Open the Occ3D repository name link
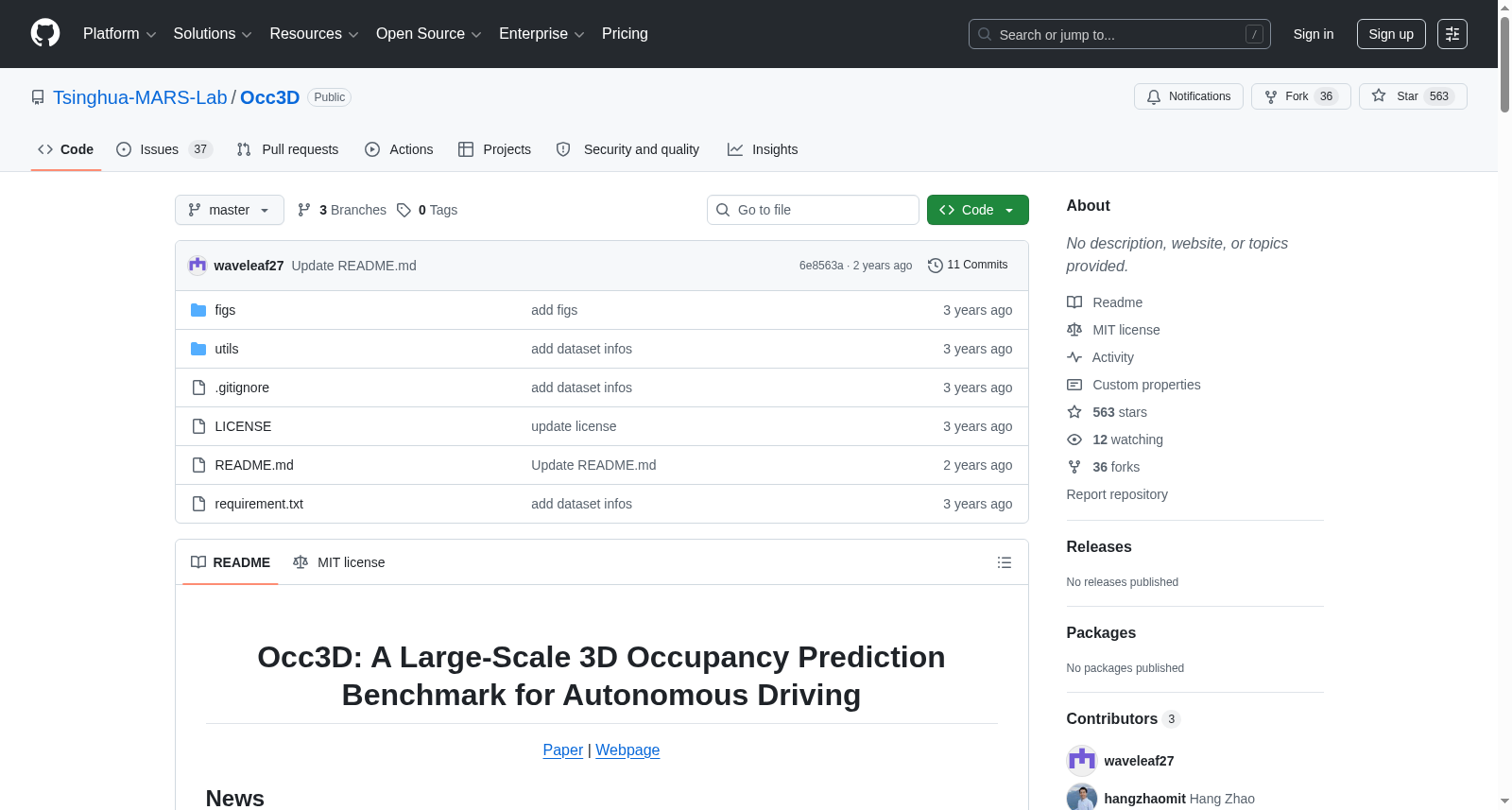This screenshot has width=1512, height=810. click(269, 97)
